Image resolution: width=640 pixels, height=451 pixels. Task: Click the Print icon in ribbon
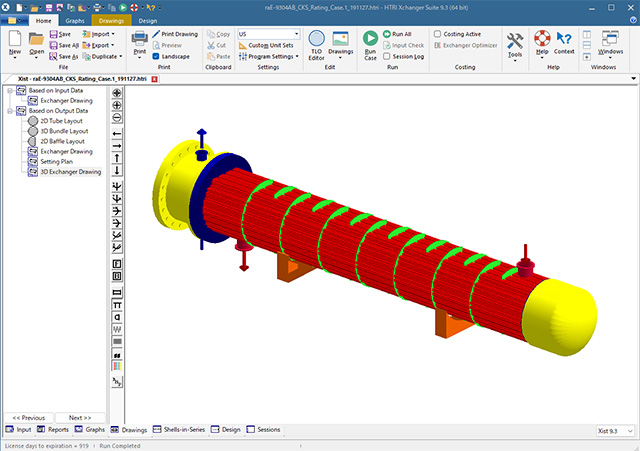139,44
